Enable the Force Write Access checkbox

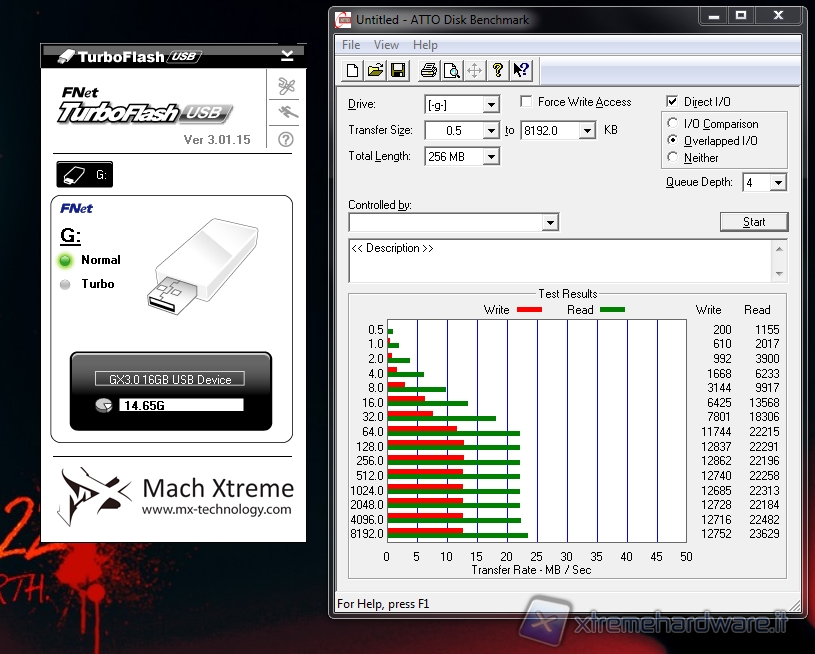pos(527,102)
